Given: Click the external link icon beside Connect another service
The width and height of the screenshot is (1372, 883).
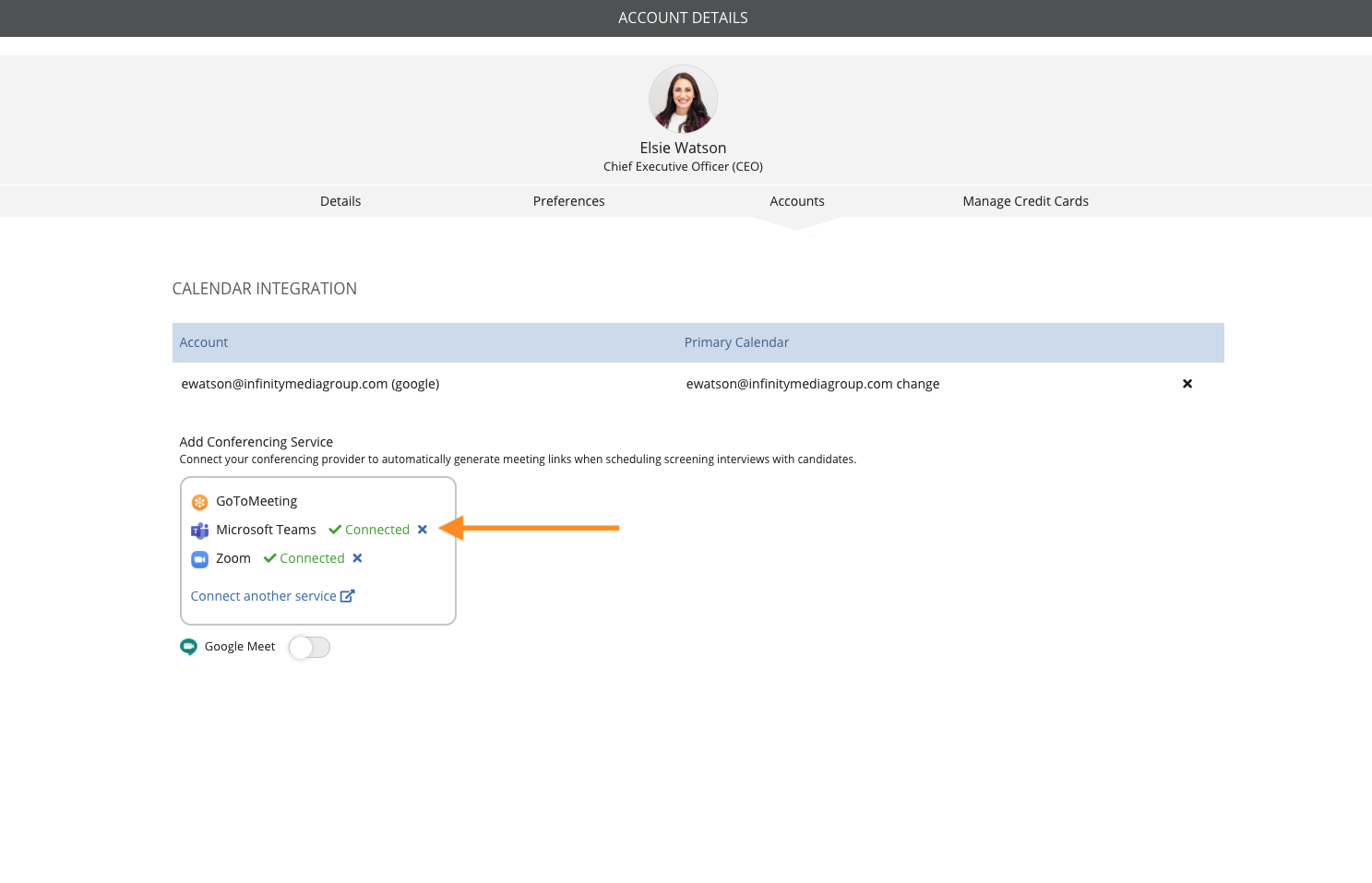Looking at the screenshot, I should click(347, 596).
